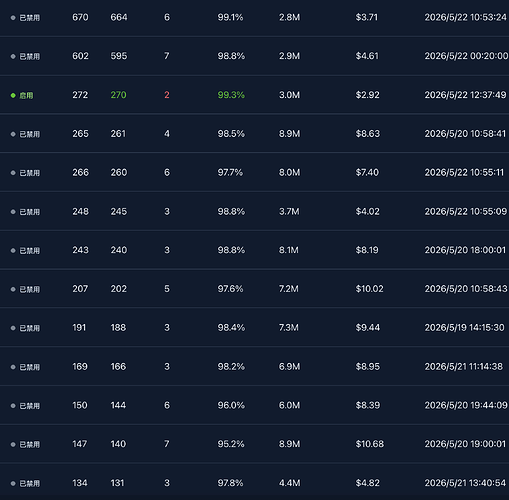Click the 97.6% success rate

coord(230,289)
